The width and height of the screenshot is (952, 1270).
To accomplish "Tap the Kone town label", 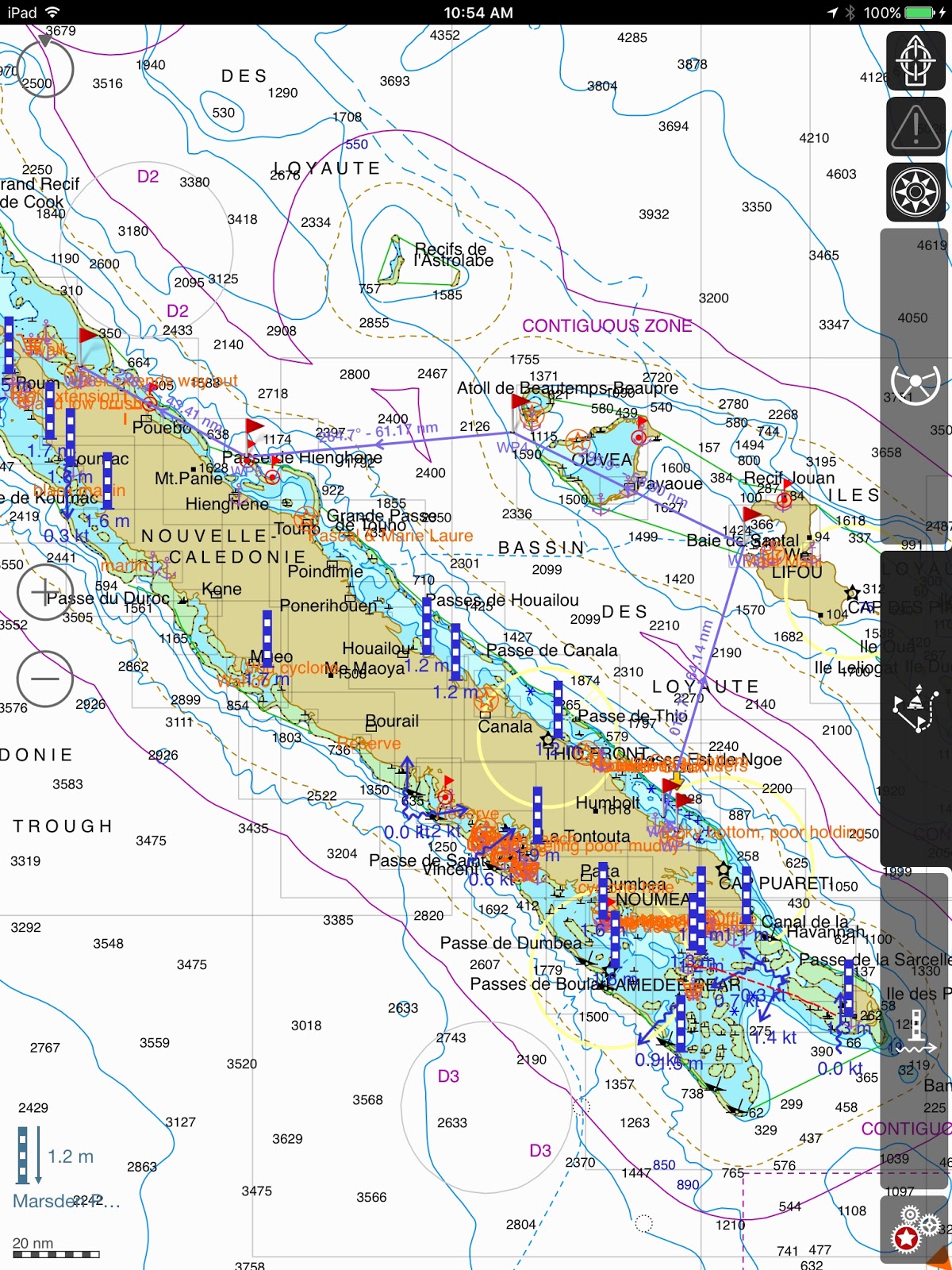I will [221, 589].
